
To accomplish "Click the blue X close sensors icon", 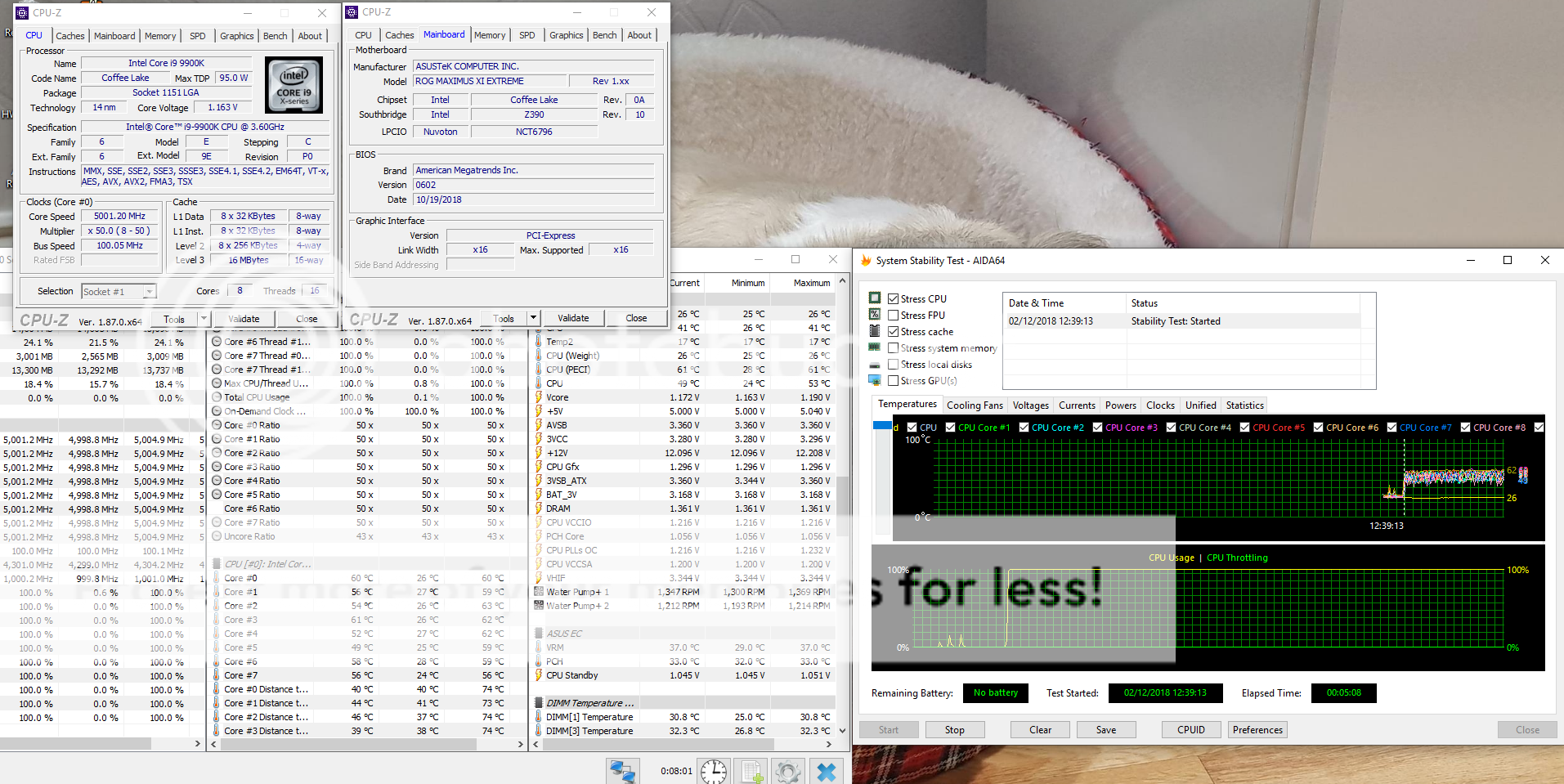I will coord(827,771).
